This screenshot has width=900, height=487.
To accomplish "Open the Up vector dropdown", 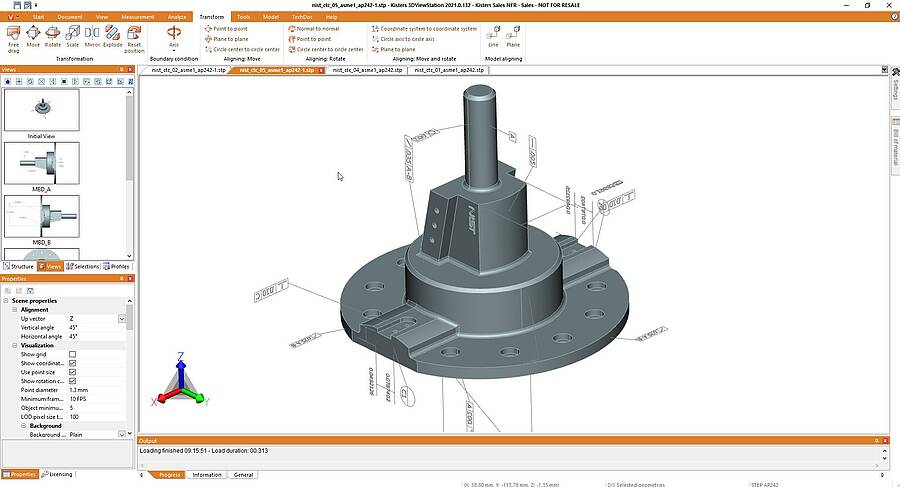I will [x=122, y=319].
